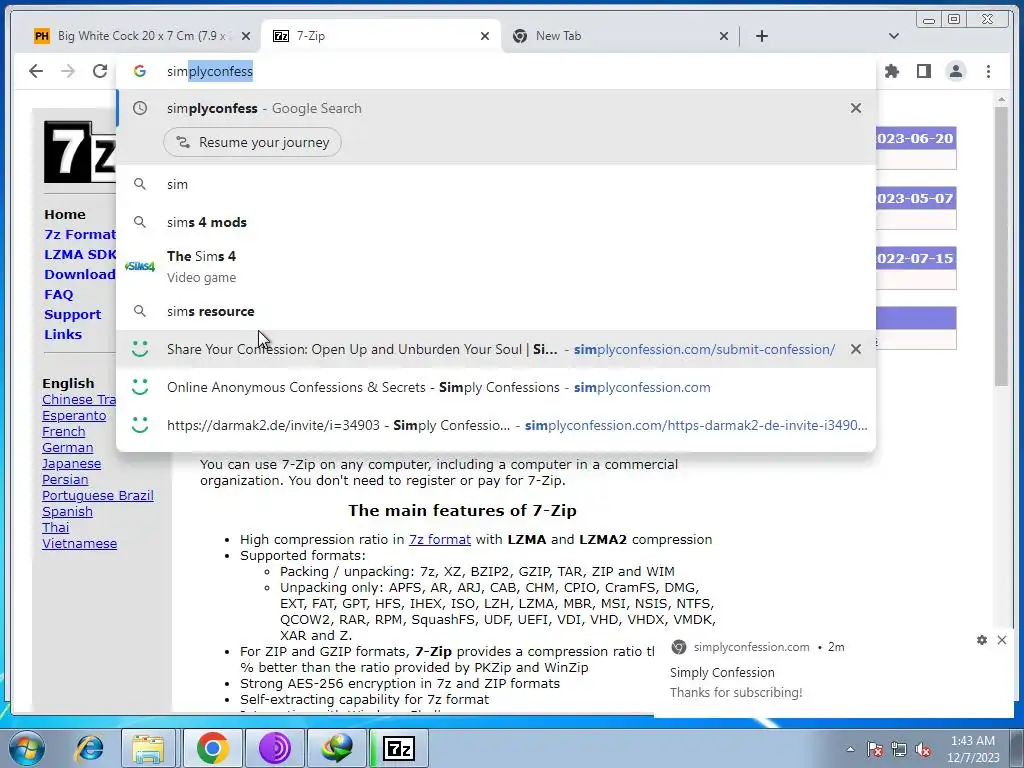Open the LZMA SDK sidebar link
The image size is (1024, 768).
[x=80, y=255]
